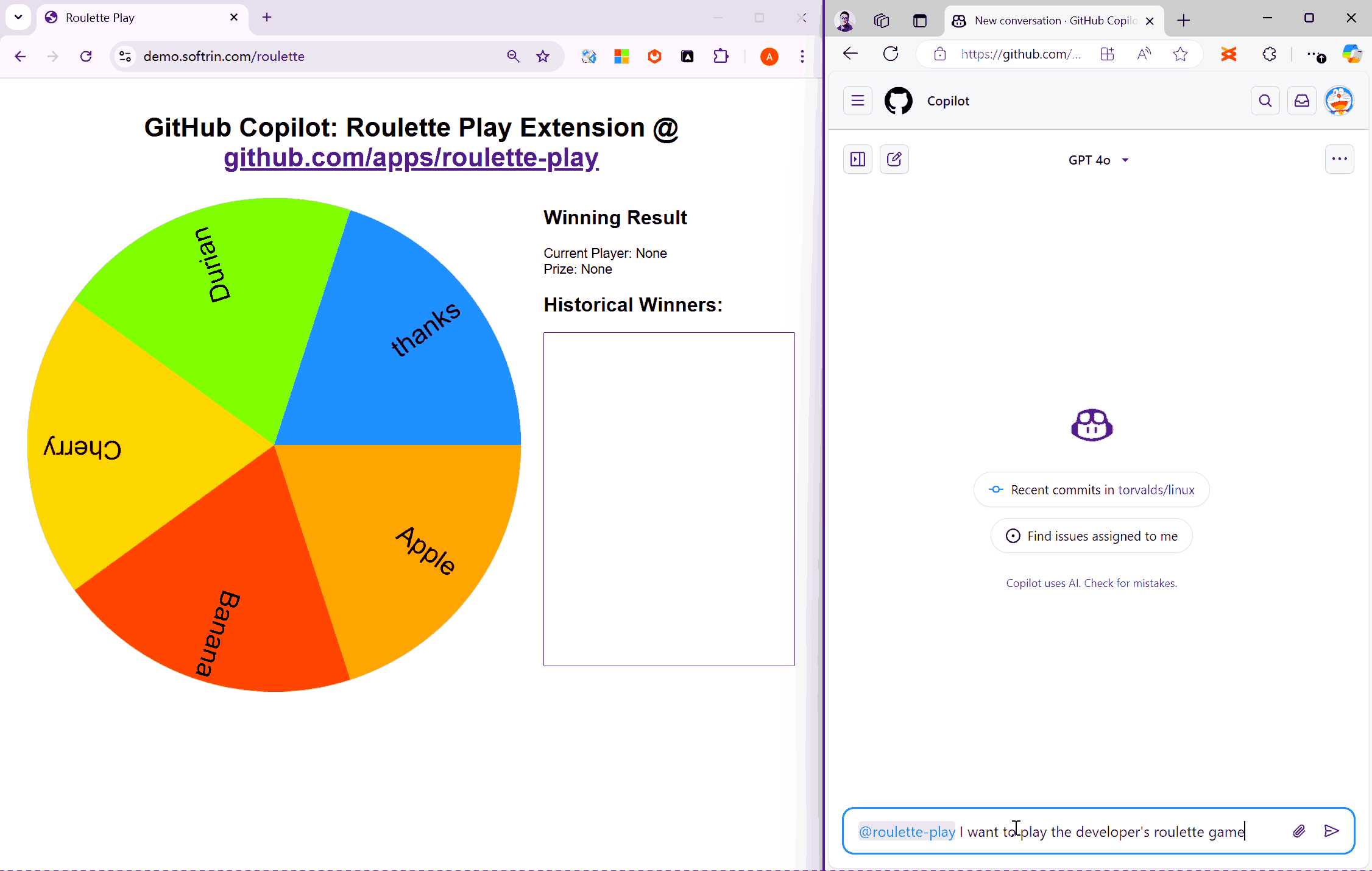Toggle the Copilot conversation sidebar panel
Viewport: 1372px width, 871px height.
pos(857,160)
